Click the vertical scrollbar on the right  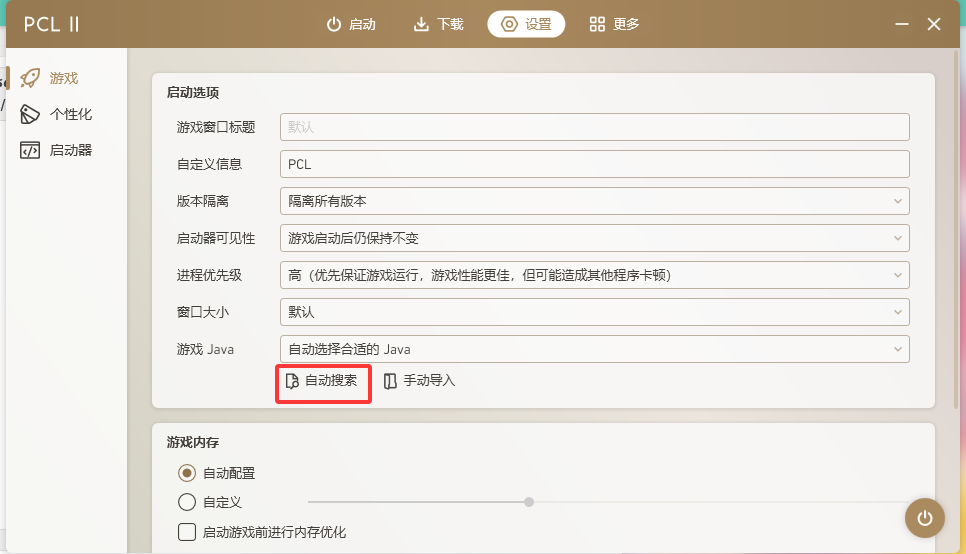point(957,231)
